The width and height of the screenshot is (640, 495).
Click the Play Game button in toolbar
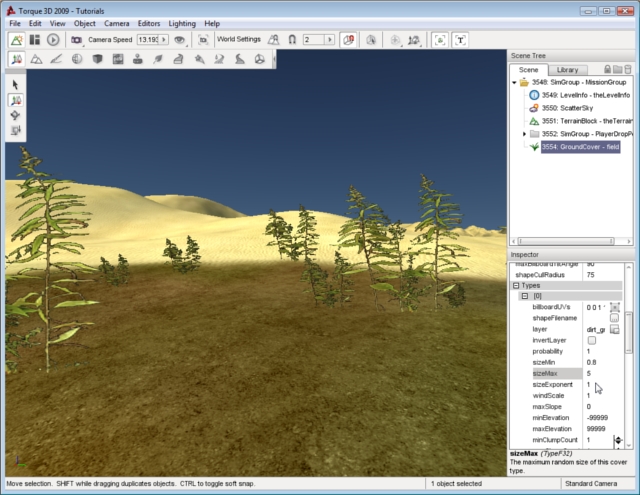(52, 39)
